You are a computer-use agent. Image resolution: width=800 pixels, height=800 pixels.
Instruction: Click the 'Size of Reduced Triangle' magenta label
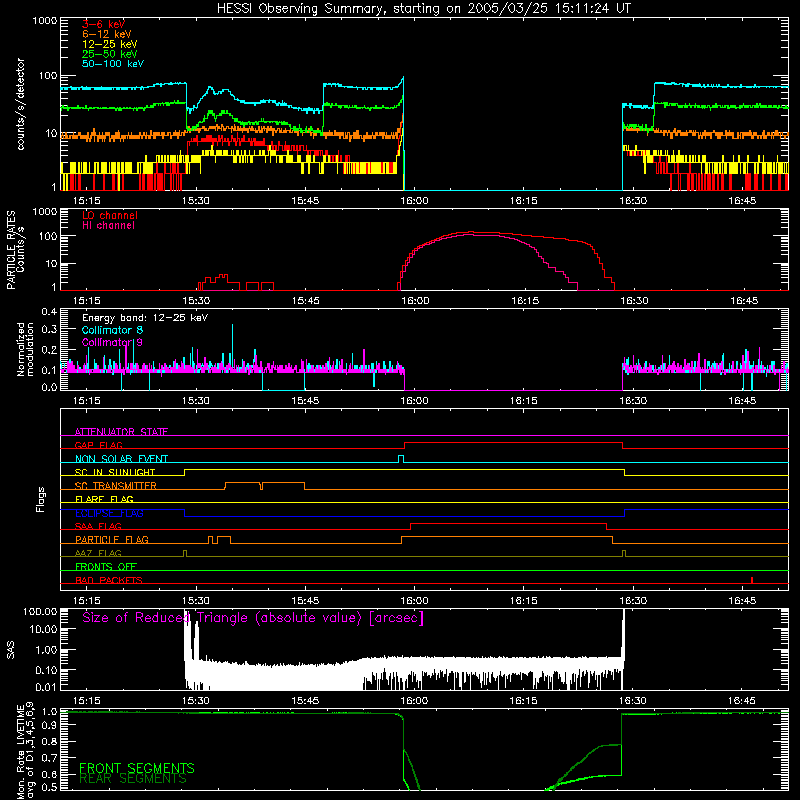[253, 618]
